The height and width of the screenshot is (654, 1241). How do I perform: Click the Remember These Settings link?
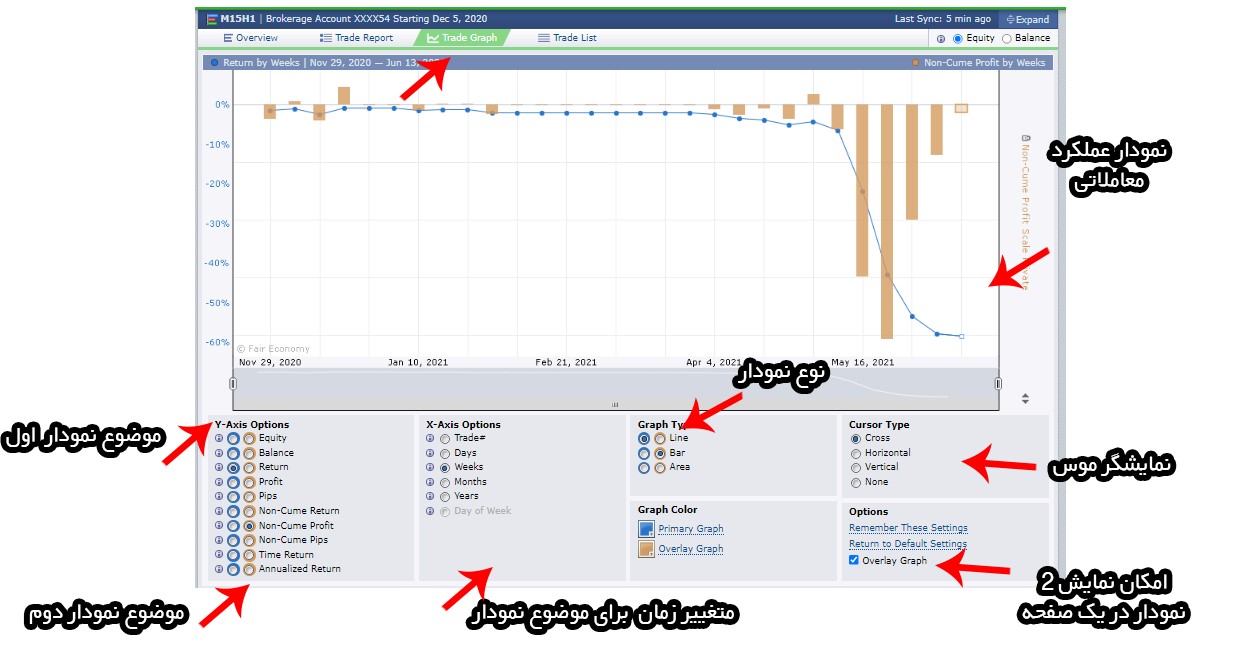click(908, 528)
